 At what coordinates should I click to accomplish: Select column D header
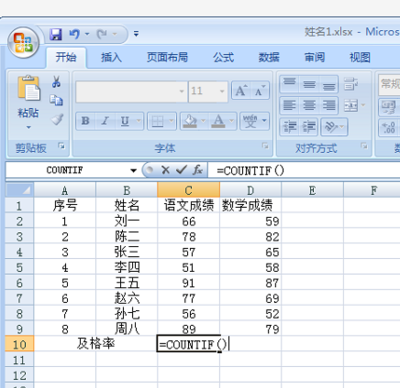tap(250, 190)
